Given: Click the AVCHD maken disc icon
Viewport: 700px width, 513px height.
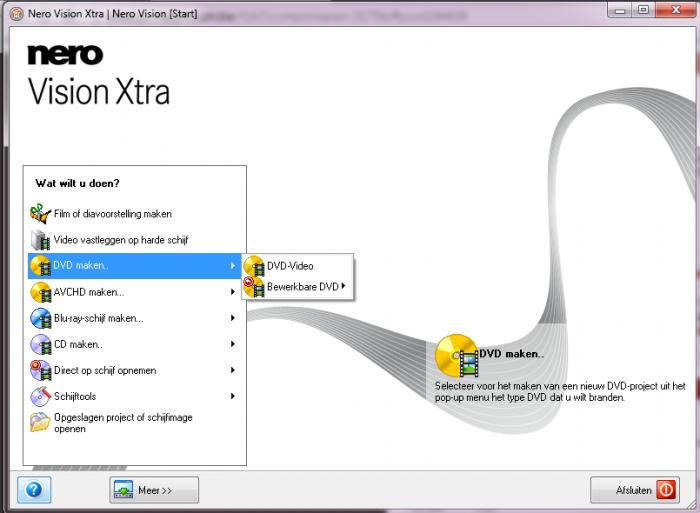Looking at the screenshot, I should (41, 292).
